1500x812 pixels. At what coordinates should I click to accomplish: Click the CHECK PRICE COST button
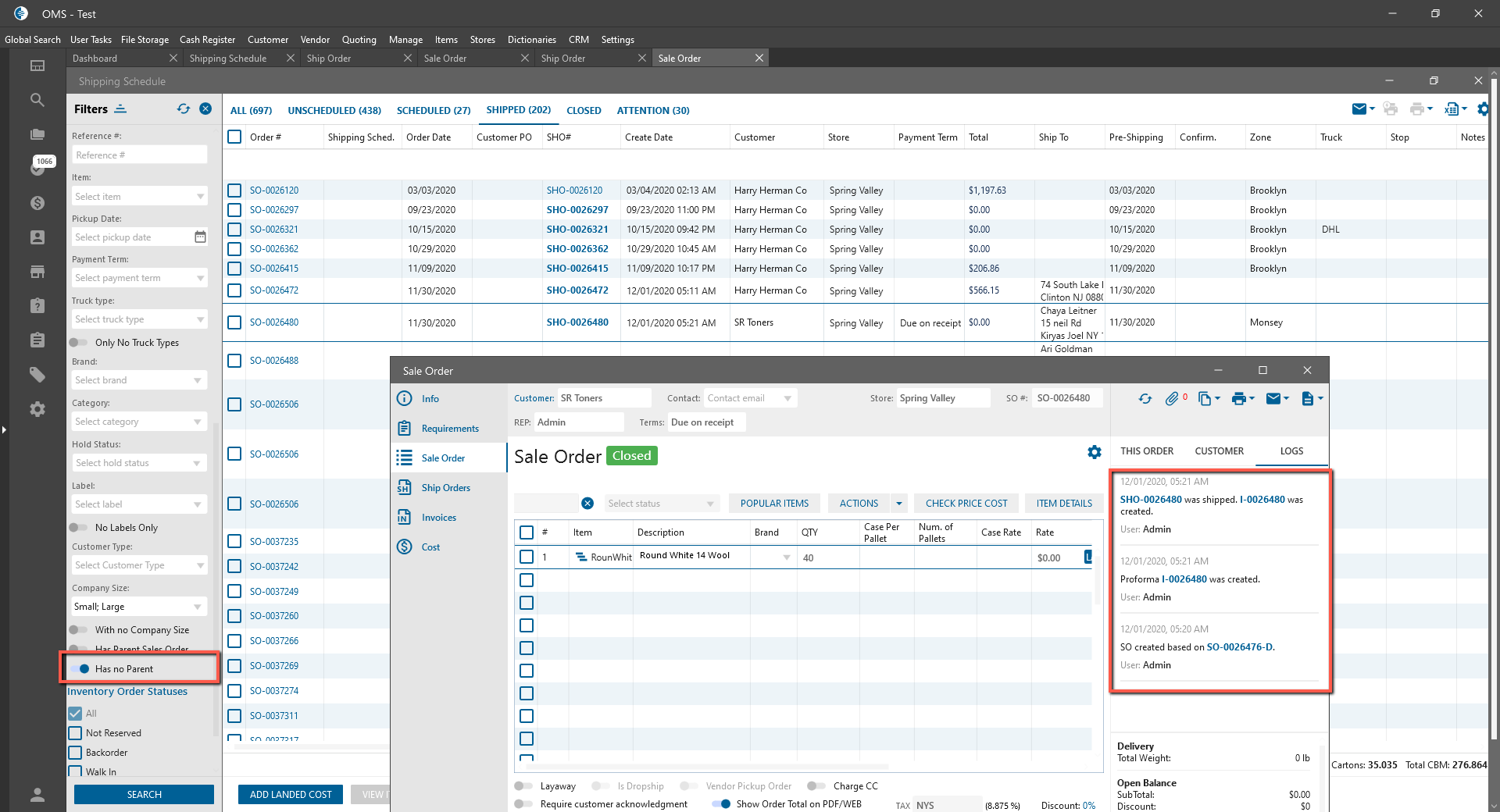[966, 504]
